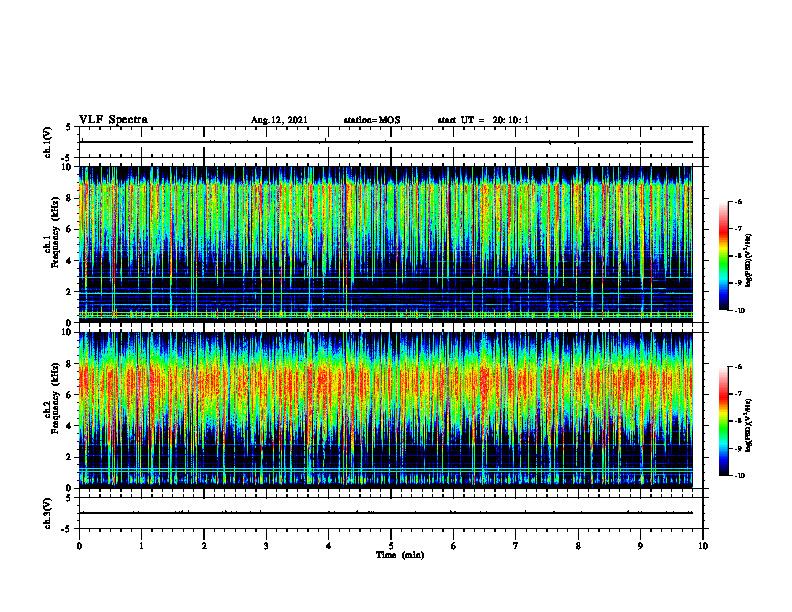Screen dimensions: 792x612
Task: Click the time axis tick label '7'
Action: tap(516, 546)
